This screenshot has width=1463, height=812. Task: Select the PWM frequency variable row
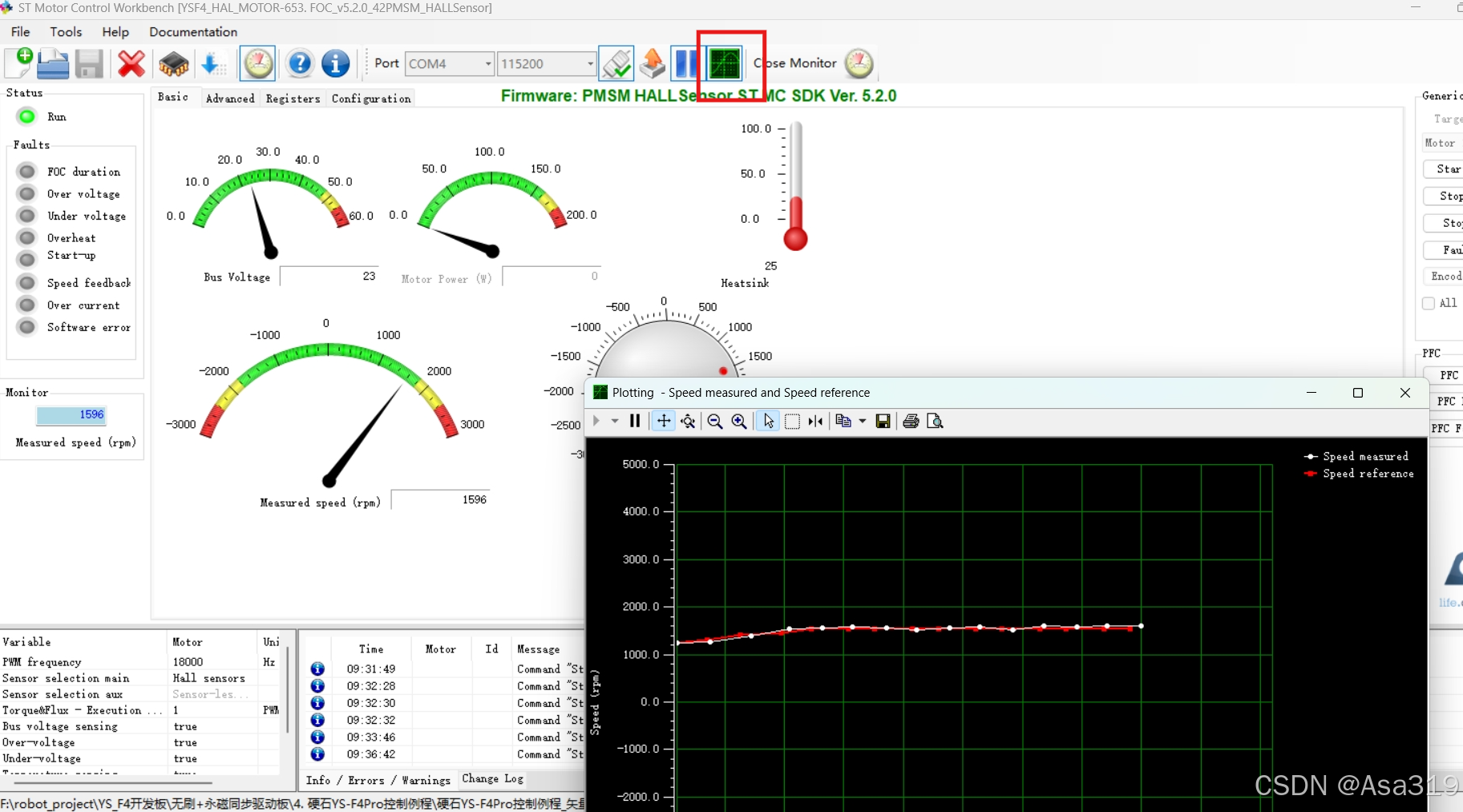tap(140, 662)
